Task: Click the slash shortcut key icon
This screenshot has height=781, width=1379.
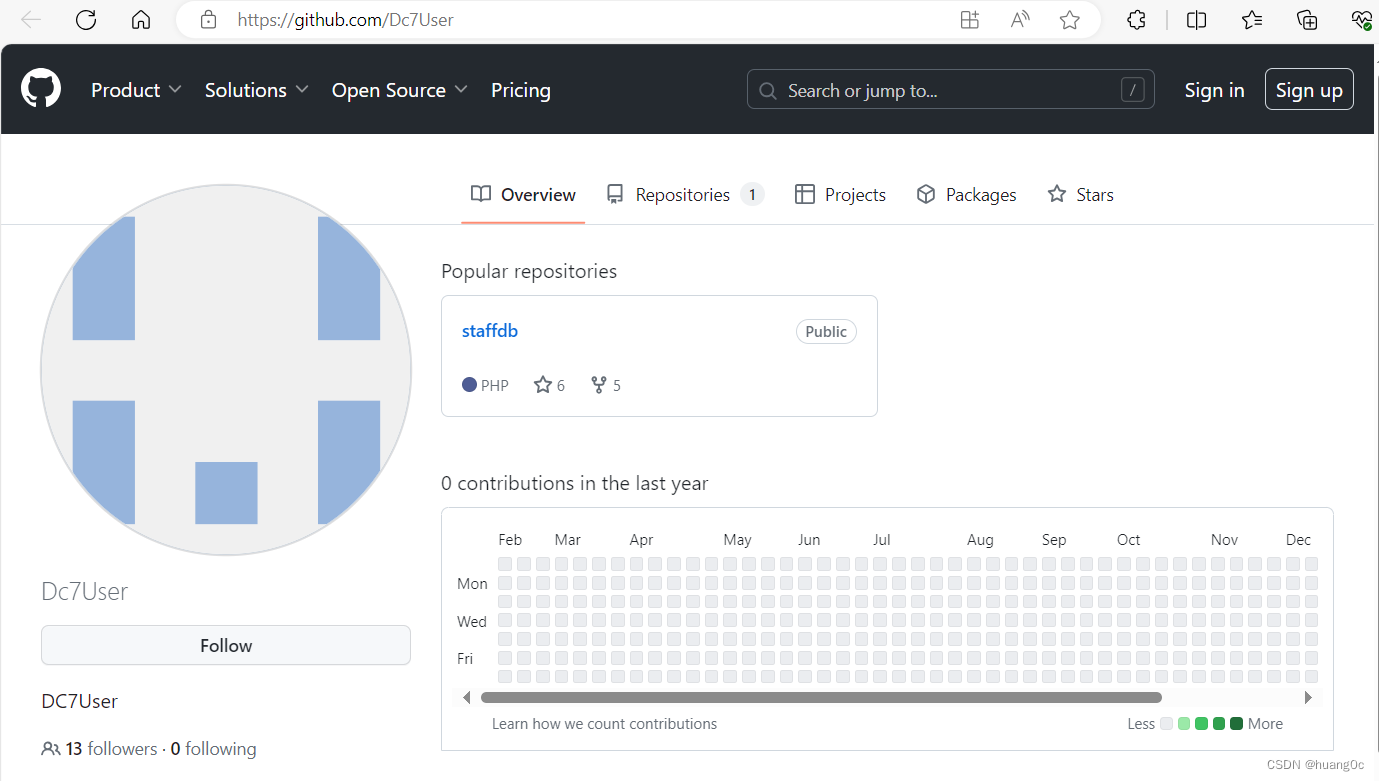Action: point(1132,90)
